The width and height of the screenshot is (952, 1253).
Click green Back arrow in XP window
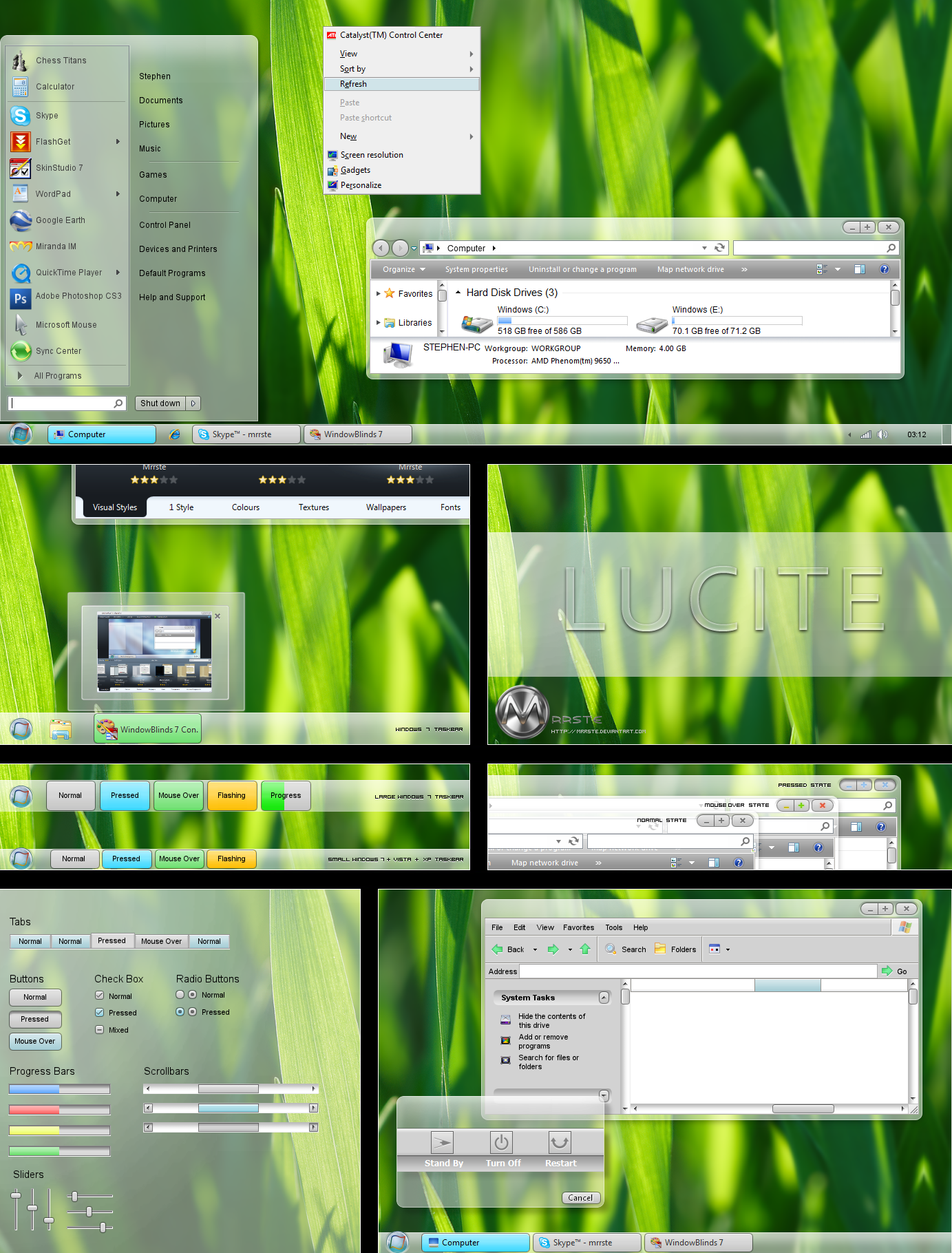coord(497,949)
